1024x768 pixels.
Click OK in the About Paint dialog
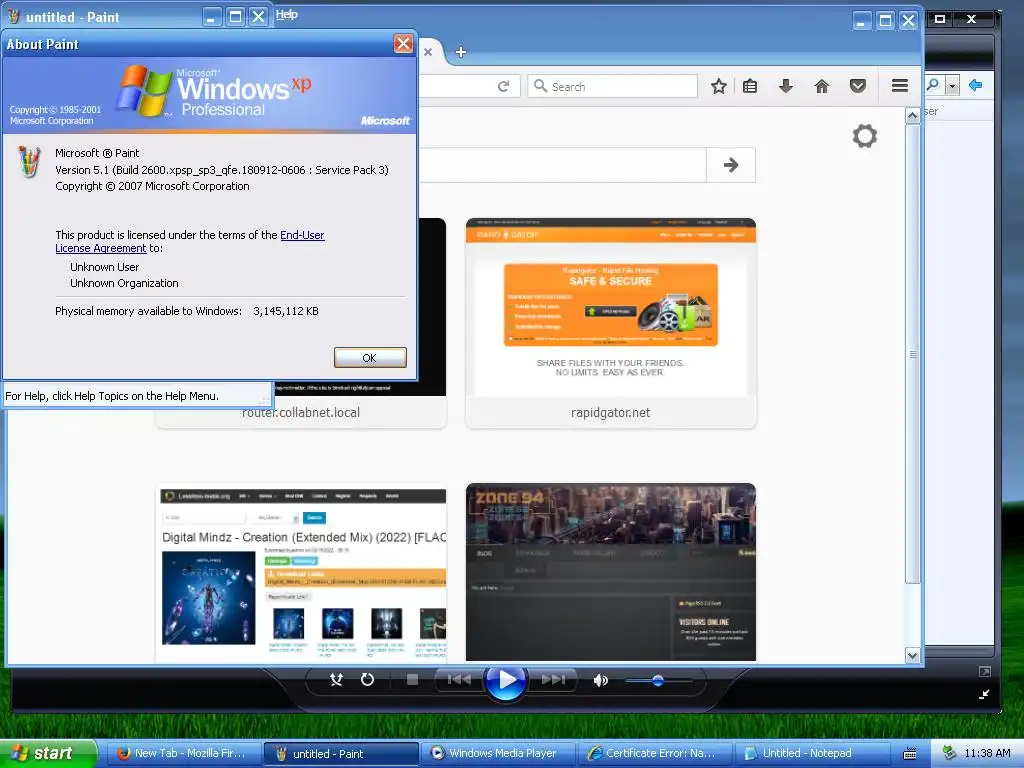(x=370, y=357)
